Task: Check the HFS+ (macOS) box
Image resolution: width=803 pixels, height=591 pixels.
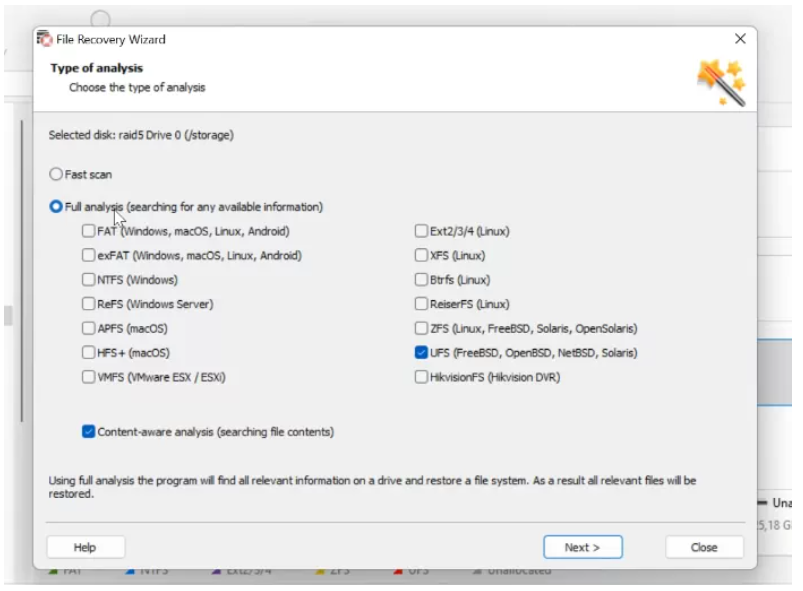Action: pos(90,353)
